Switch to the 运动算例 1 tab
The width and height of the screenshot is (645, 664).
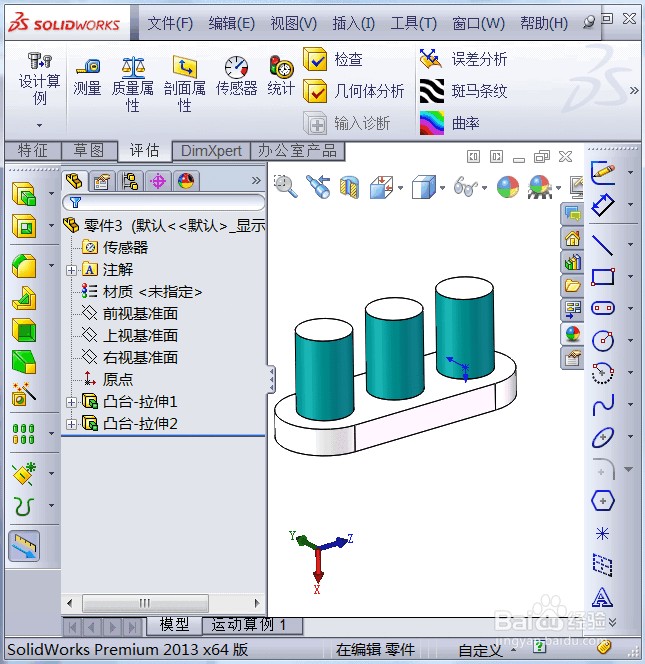click(252, 625)
